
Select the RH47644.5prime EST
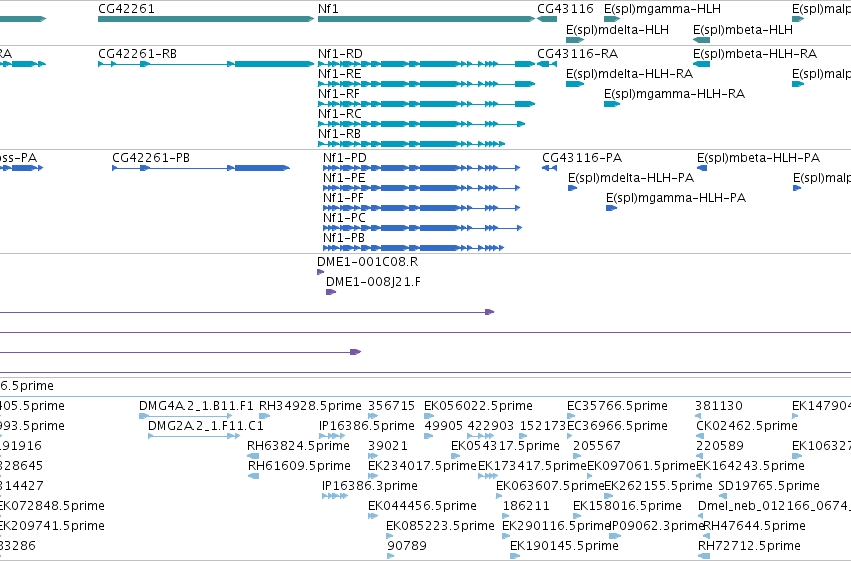(x=707, y=537)
